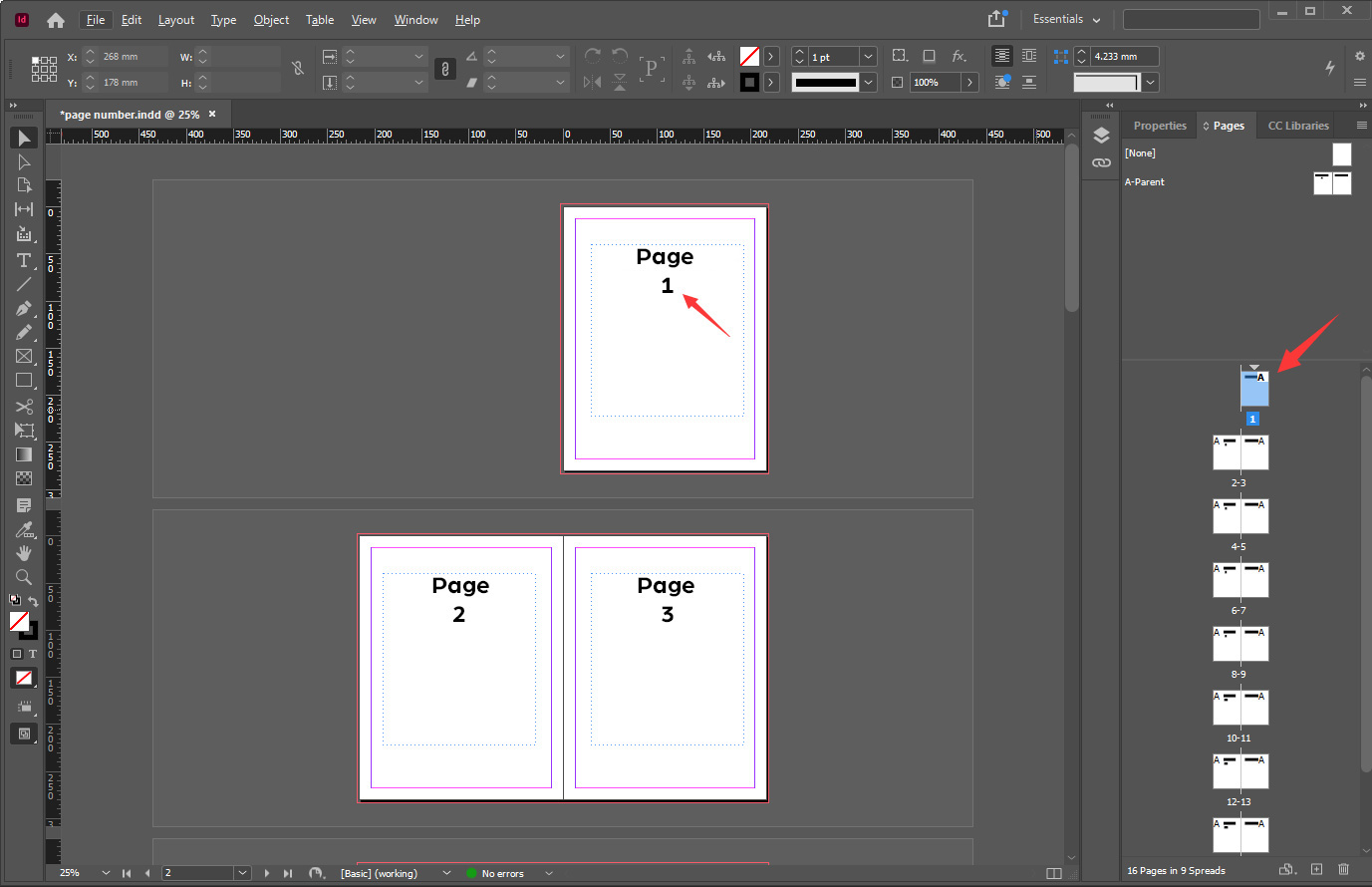Select the Content Collector tool
1372x887 pixels.
[24, 234]
